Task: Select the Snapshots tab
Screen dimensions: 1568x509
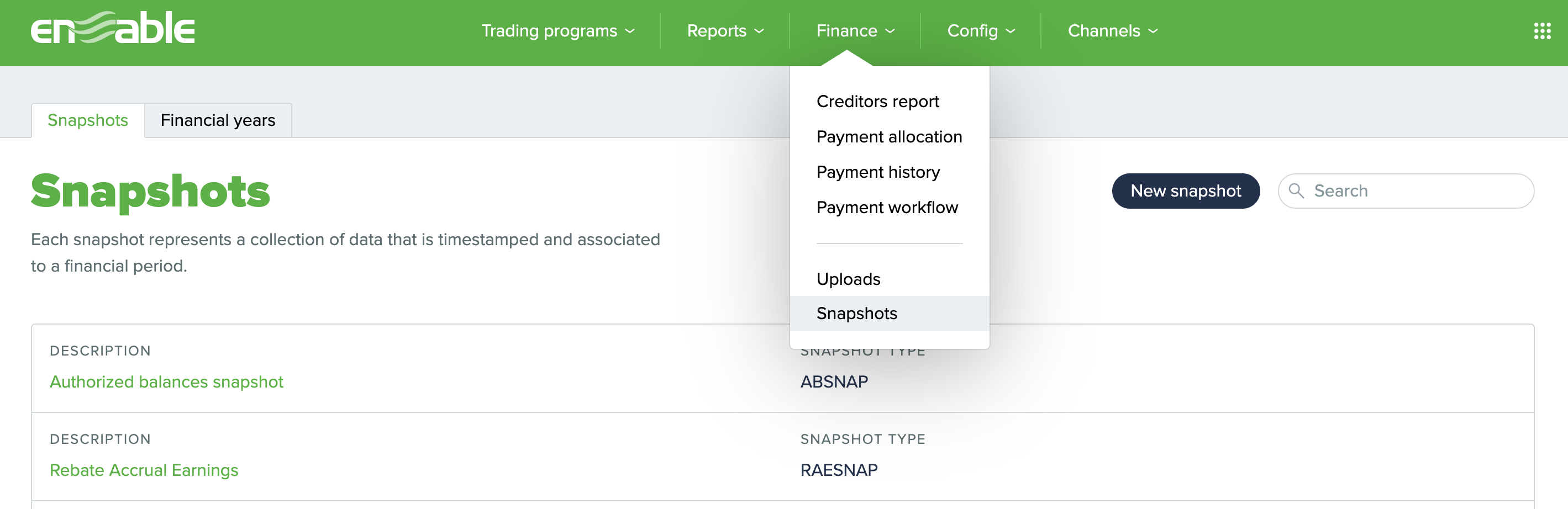Action: 87,120
